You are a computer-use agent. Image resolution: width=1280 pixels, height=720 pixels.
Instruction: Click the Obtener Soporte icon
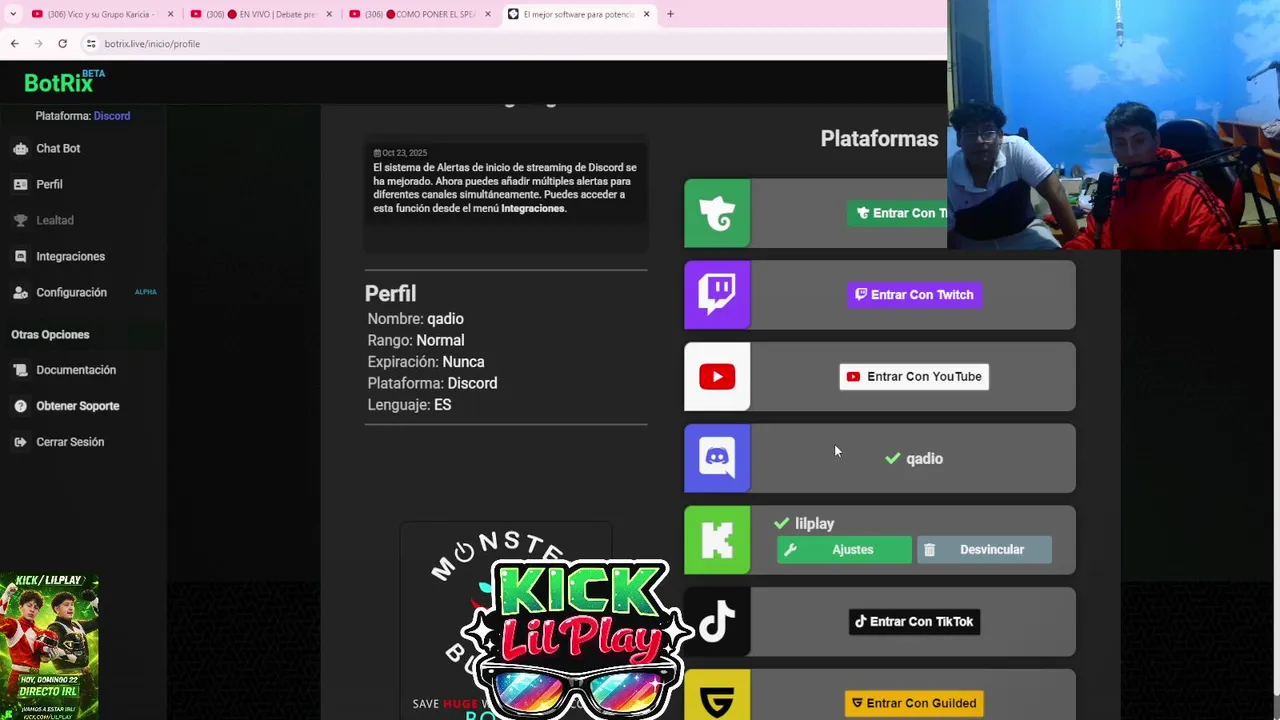pos(20,406)
